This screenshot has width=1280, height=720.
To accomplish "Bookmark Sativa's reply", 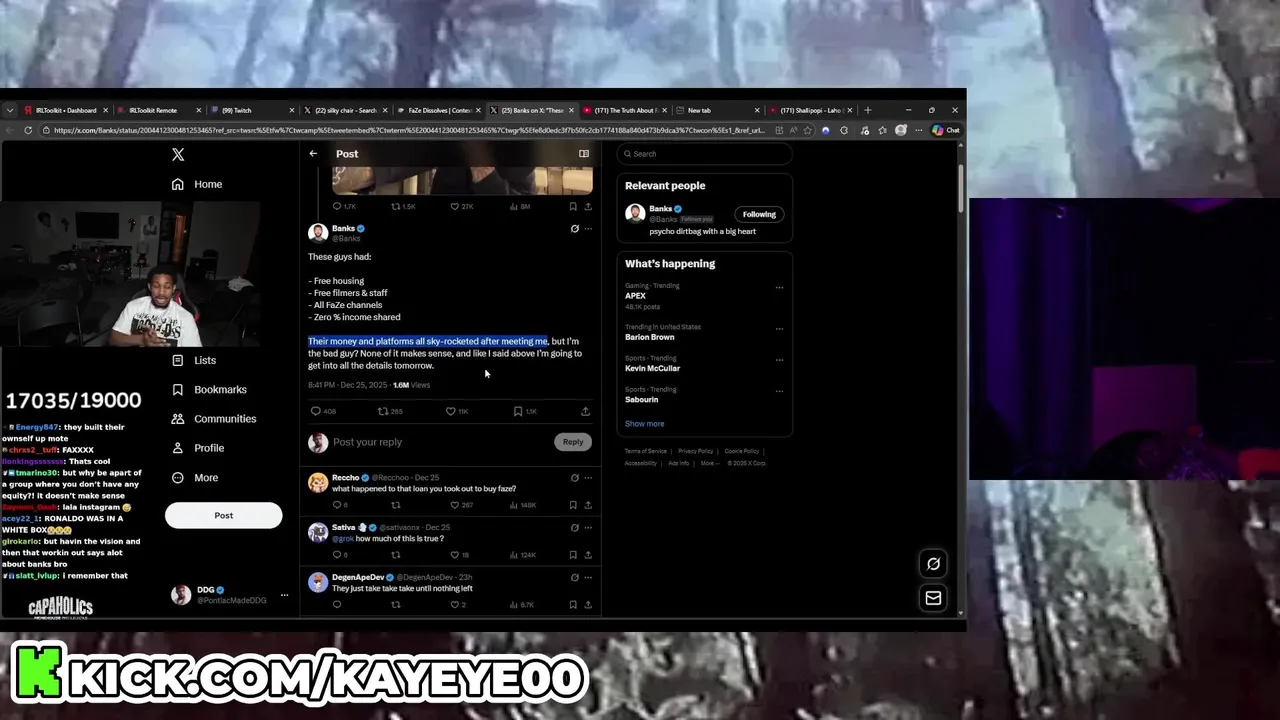I will (x=573, y=555).
